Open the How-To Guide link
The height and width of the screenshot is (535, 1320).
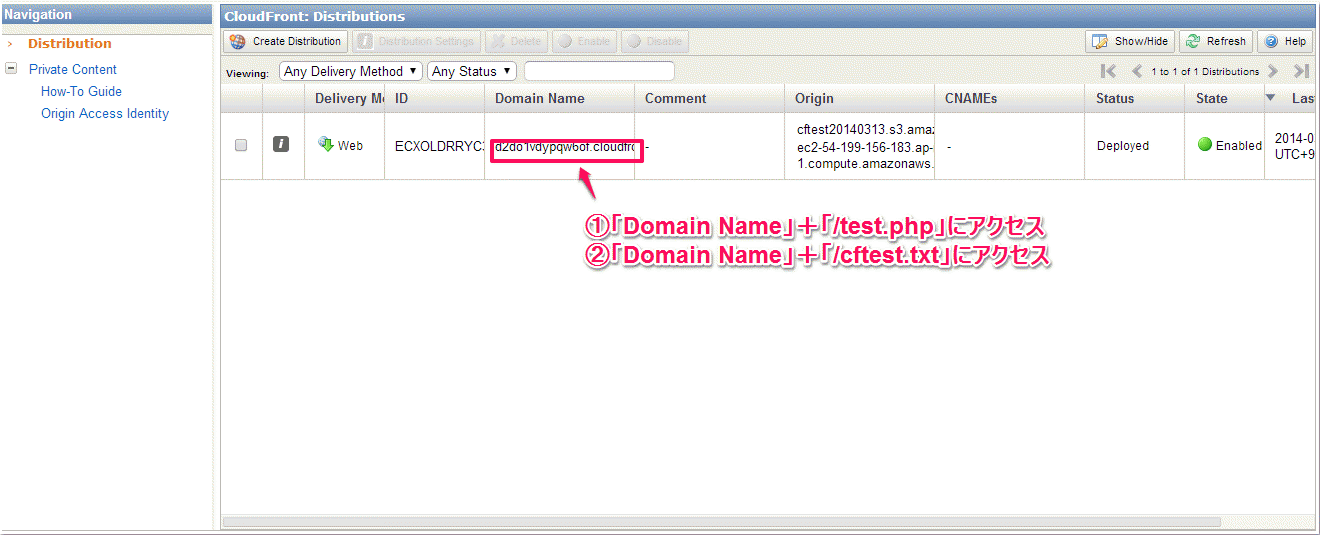(81, 91)
